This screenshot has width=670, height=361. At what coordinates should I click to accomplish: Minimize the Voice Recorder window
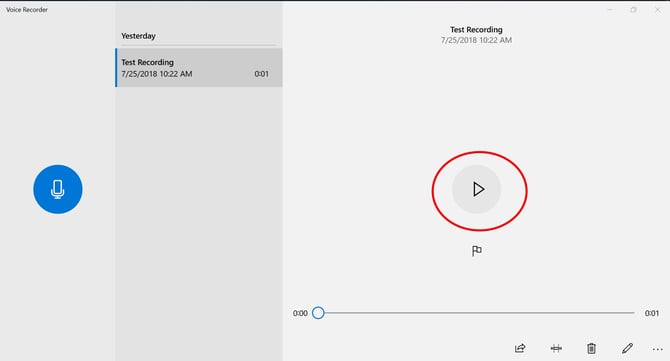[610, 9]
